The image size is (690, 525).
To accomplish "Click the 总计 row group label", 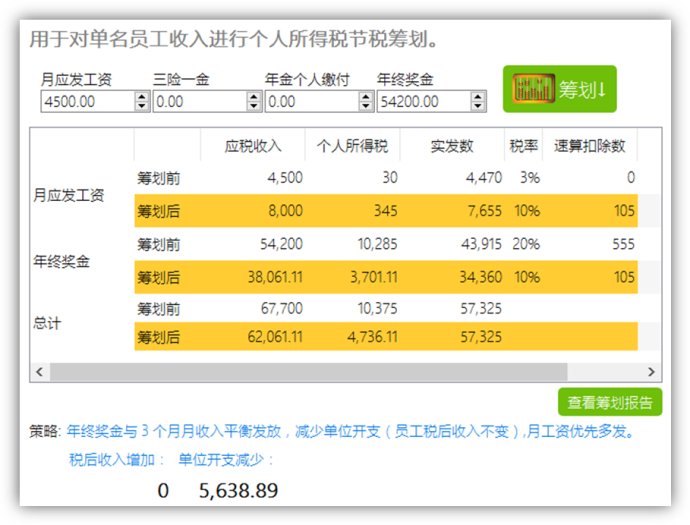I will pos(48,323).
